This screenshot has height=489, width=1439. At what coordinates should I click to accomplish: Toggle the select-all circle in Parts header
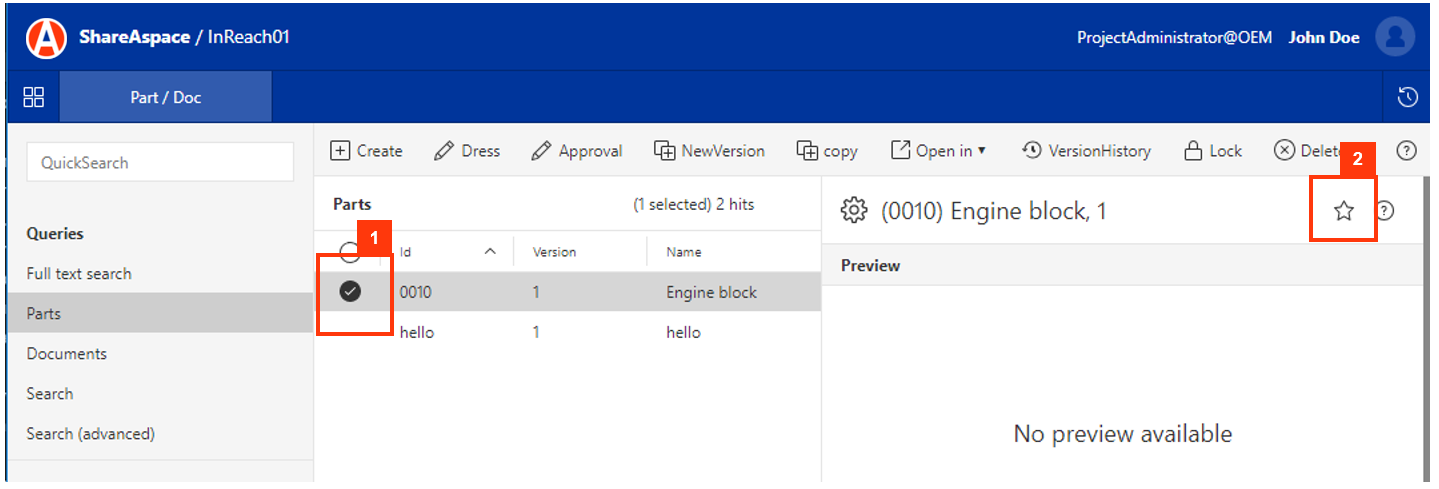coord(350,252)
